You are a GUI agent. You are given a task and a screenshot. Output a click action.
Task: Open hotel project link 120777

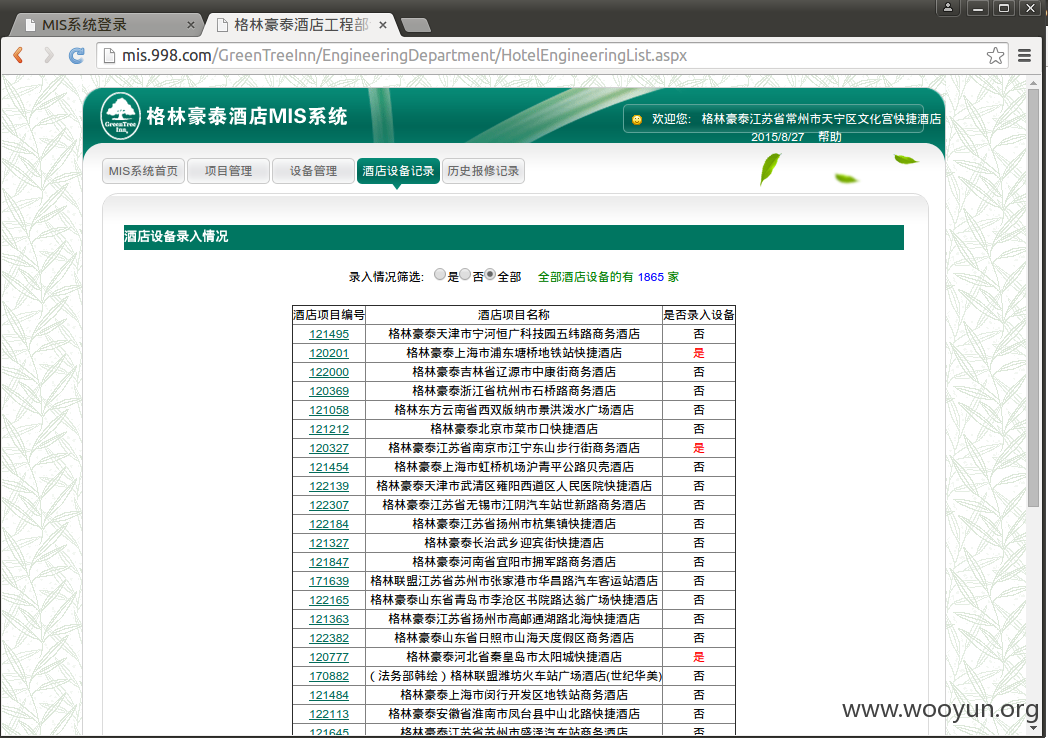pos(329,657)
